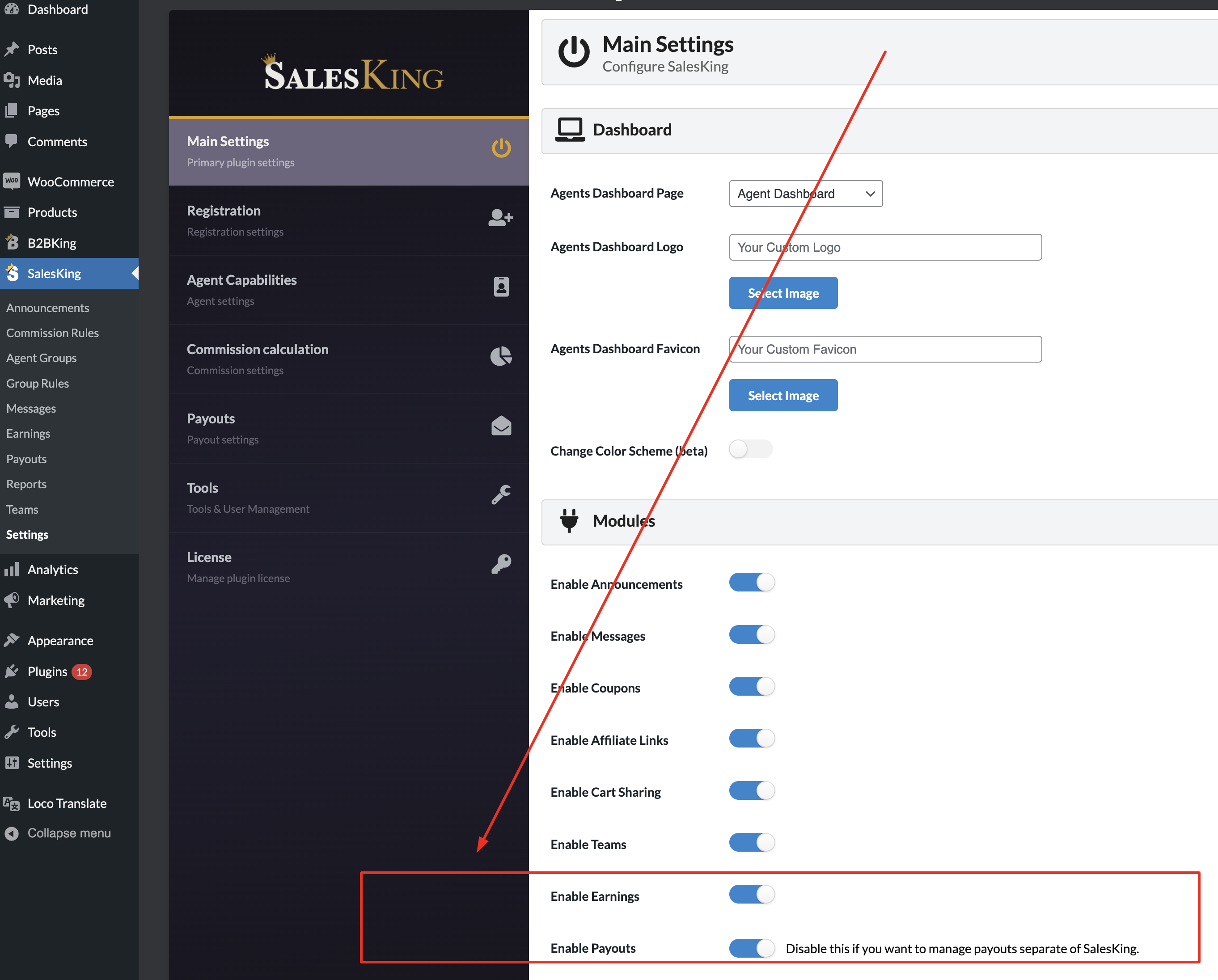Viewport: 1218px width, 980px height.
Task: Open the Agents Dashboard Page dropdown
Action: [x=806, y=194]
